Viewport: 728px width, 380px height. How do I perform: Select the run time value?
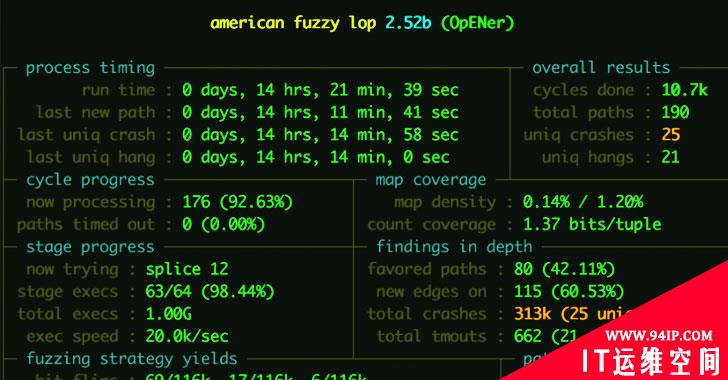coord(320,90)
